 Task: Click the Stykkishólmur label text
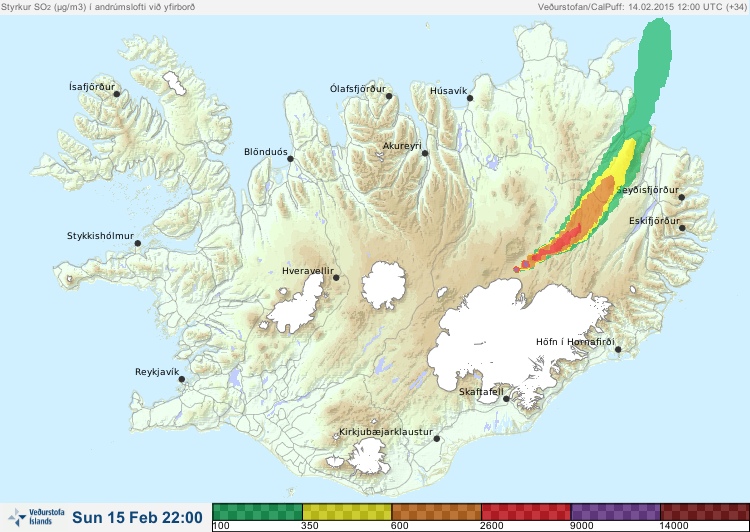tap(100, 236)
